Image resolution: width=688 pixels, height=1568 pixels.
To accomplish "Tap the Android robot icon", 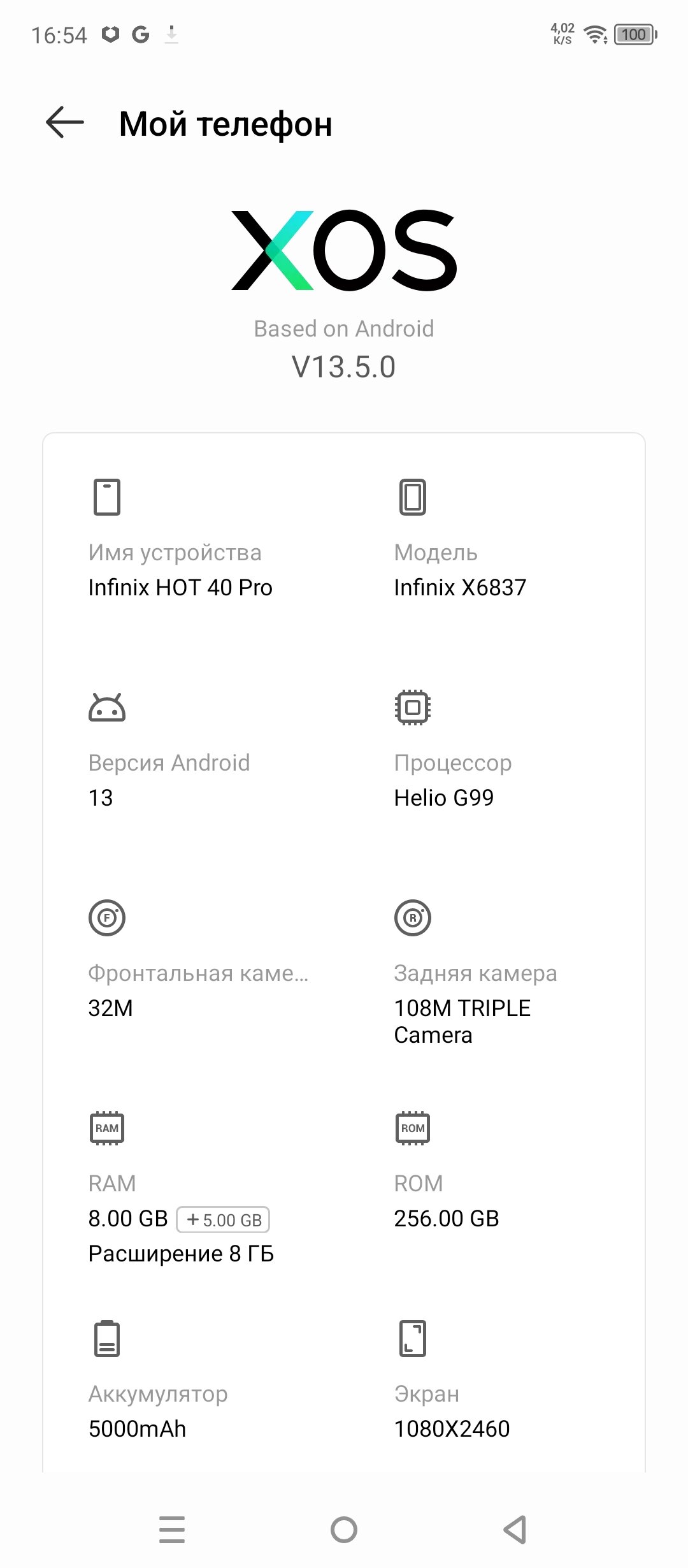I will click(x=107, y=708).
